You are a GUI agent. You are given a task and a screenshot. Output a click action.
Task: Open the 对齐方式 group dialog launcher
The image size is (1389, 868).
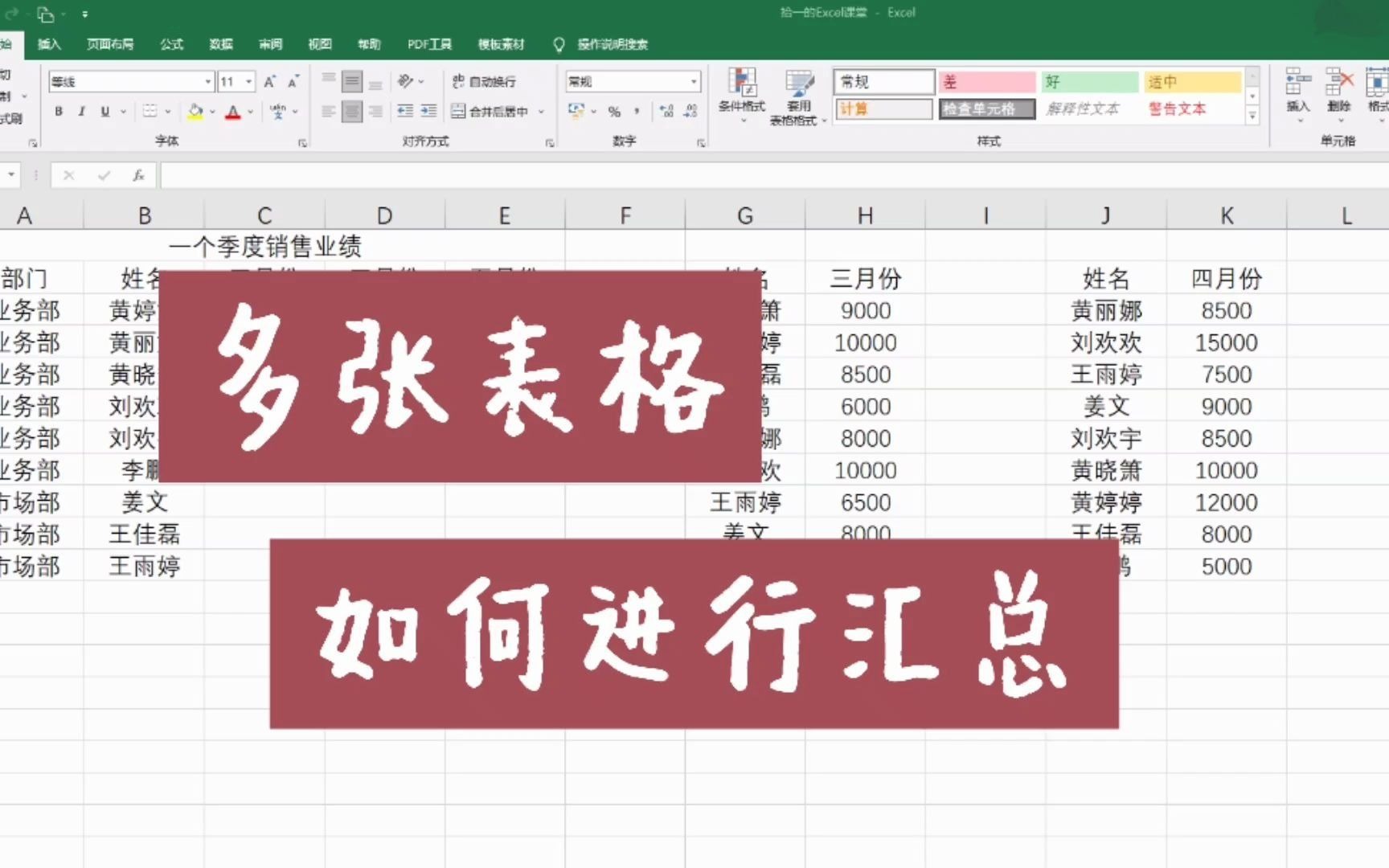(x=550, y=143)
